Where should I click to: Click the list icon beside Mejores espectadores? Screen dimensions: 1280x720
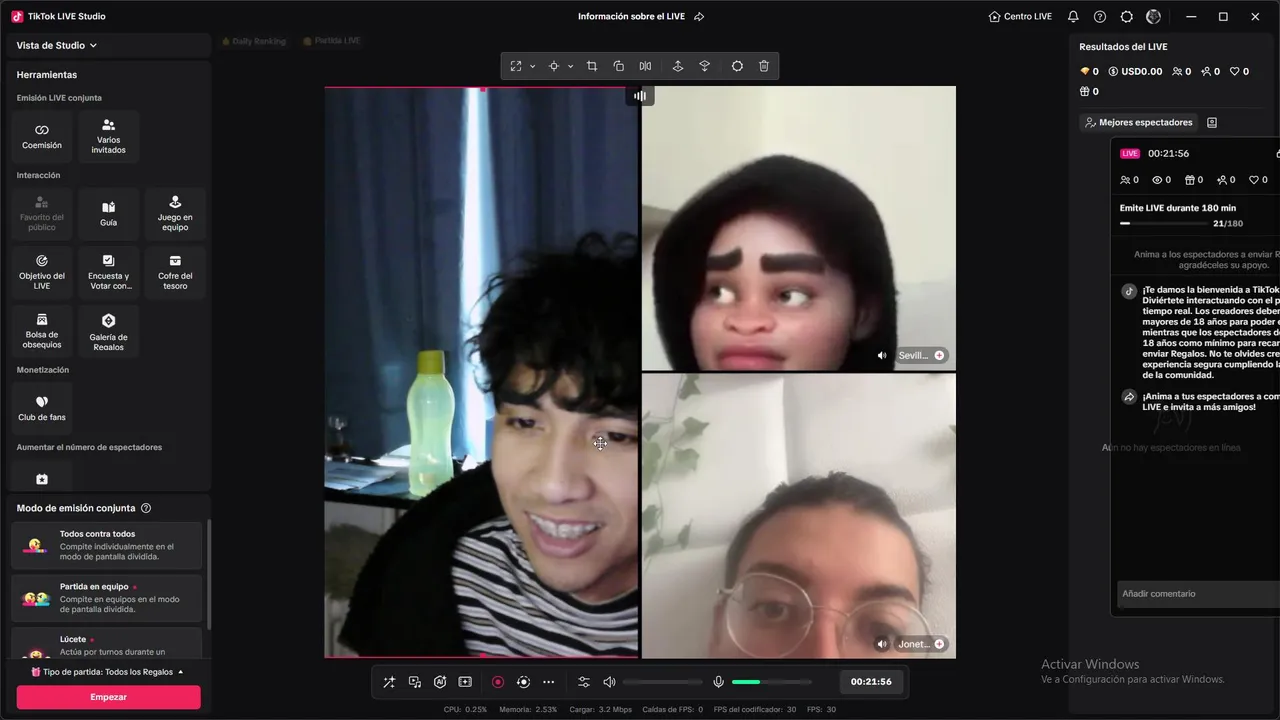point(1212,122)
